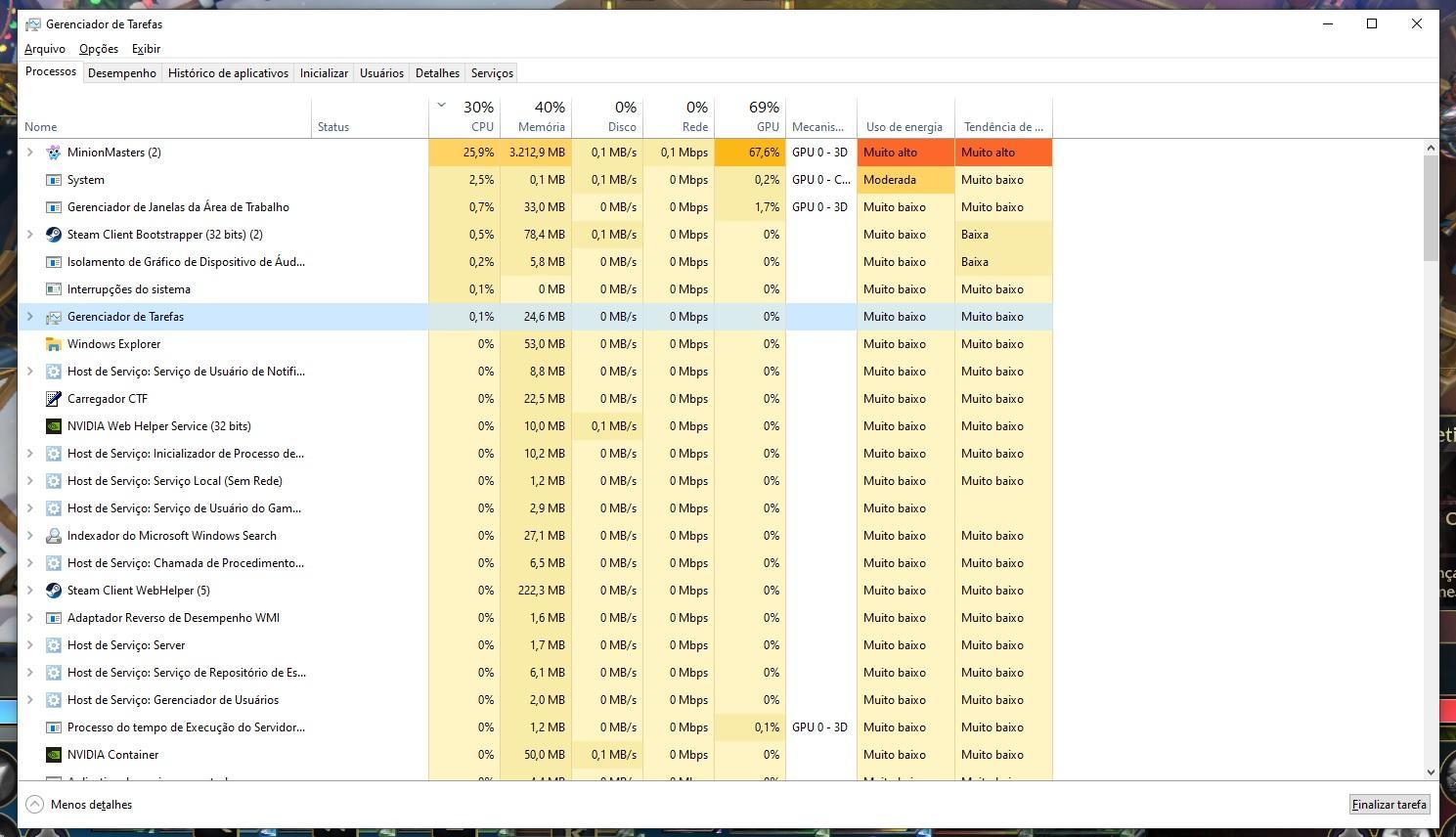Click the Gerenciador de Janelas icon
This screenshot has width=1456, height=837.
[54, 207]
